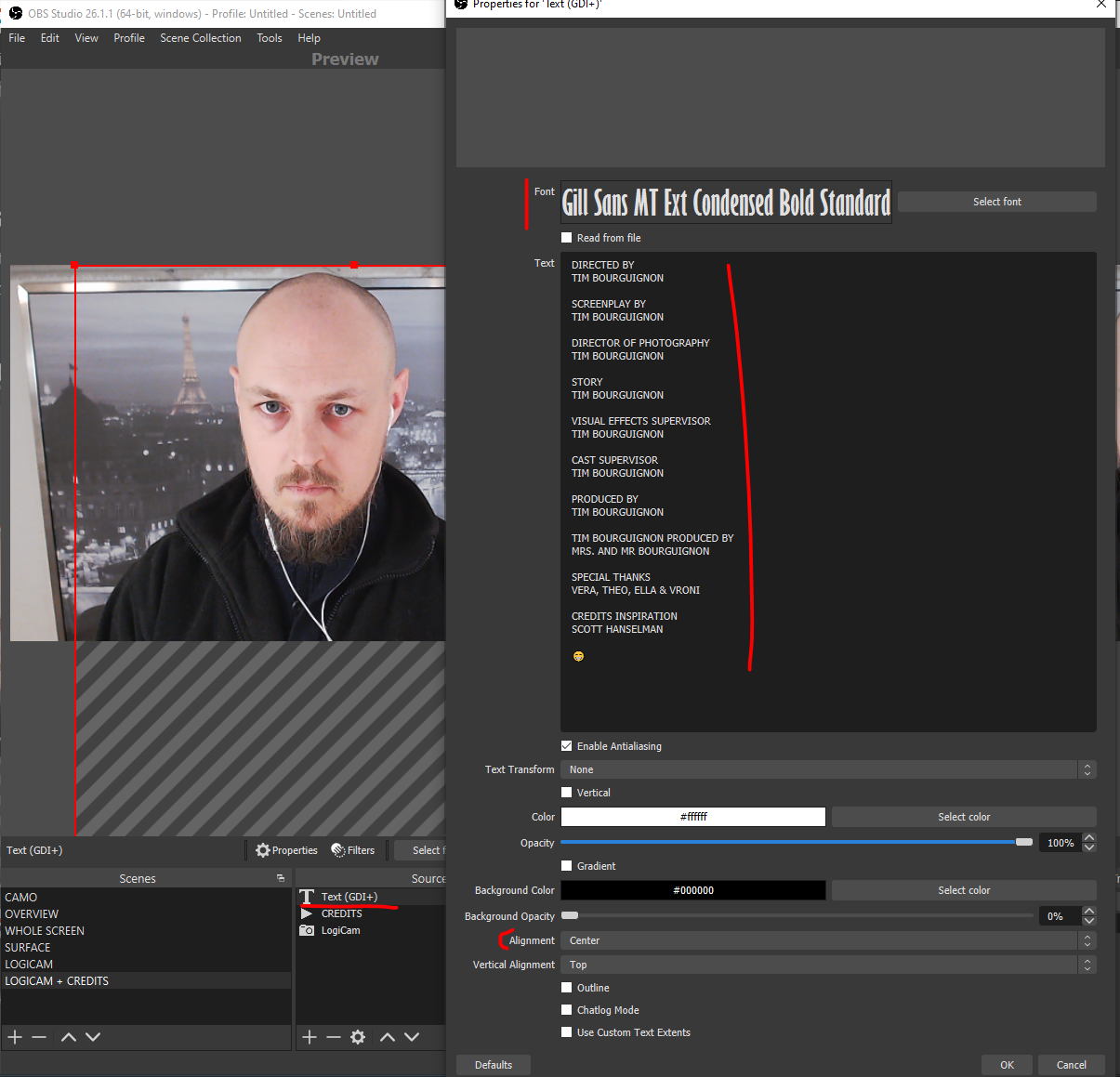1120x1077 pixels.
Task: Open the Tools menu
Action: pyautogui.click(x=269, y=38)
